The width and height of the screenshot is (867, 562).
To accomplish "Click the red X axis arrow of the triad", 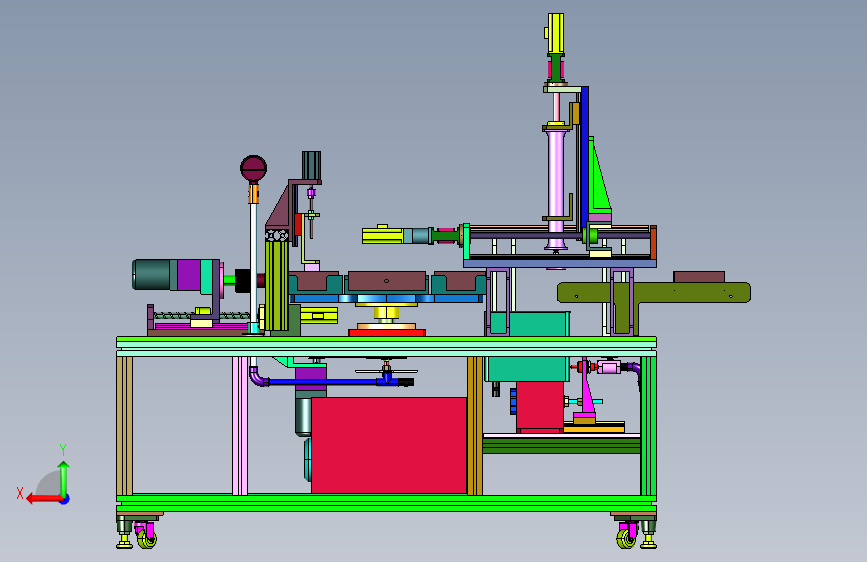I will point(44,499).
